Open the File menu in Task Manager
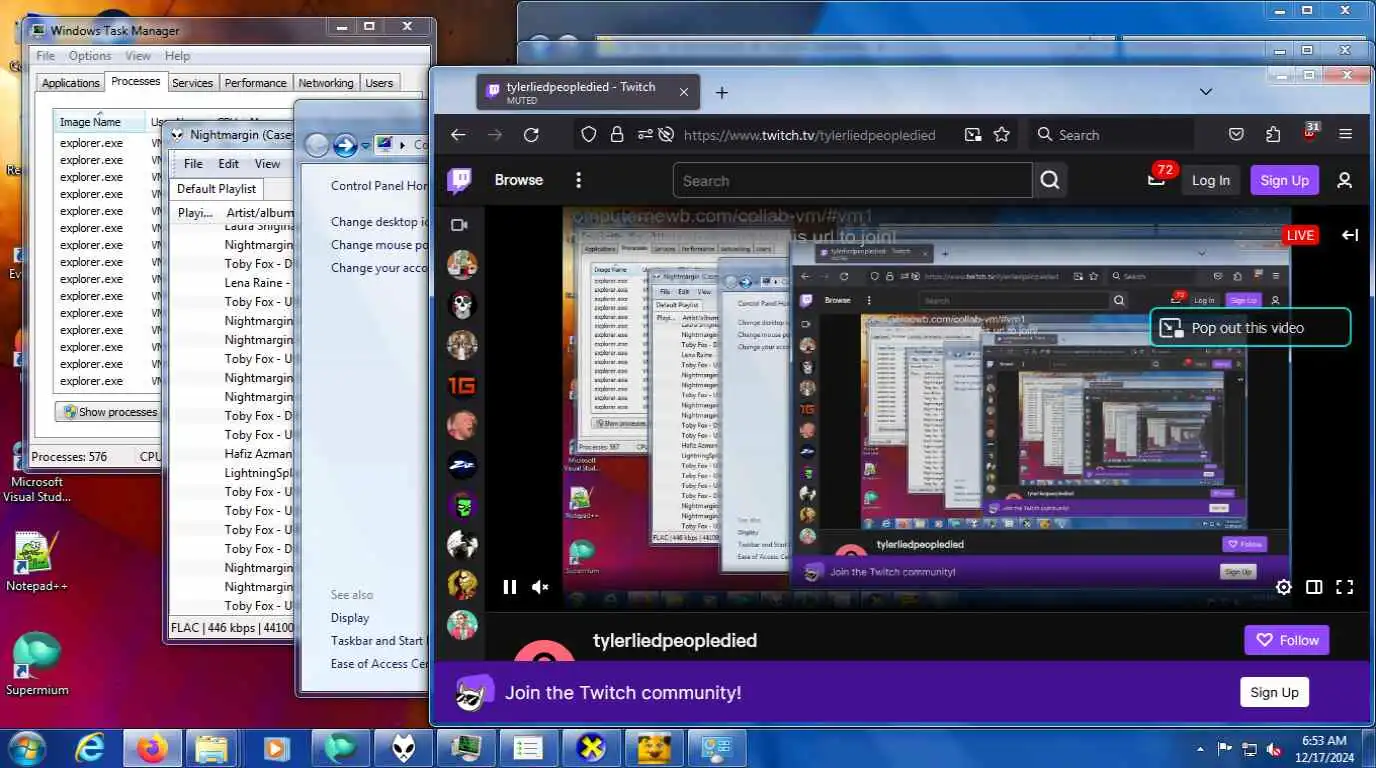1376x768 pixels. (46, 56)
